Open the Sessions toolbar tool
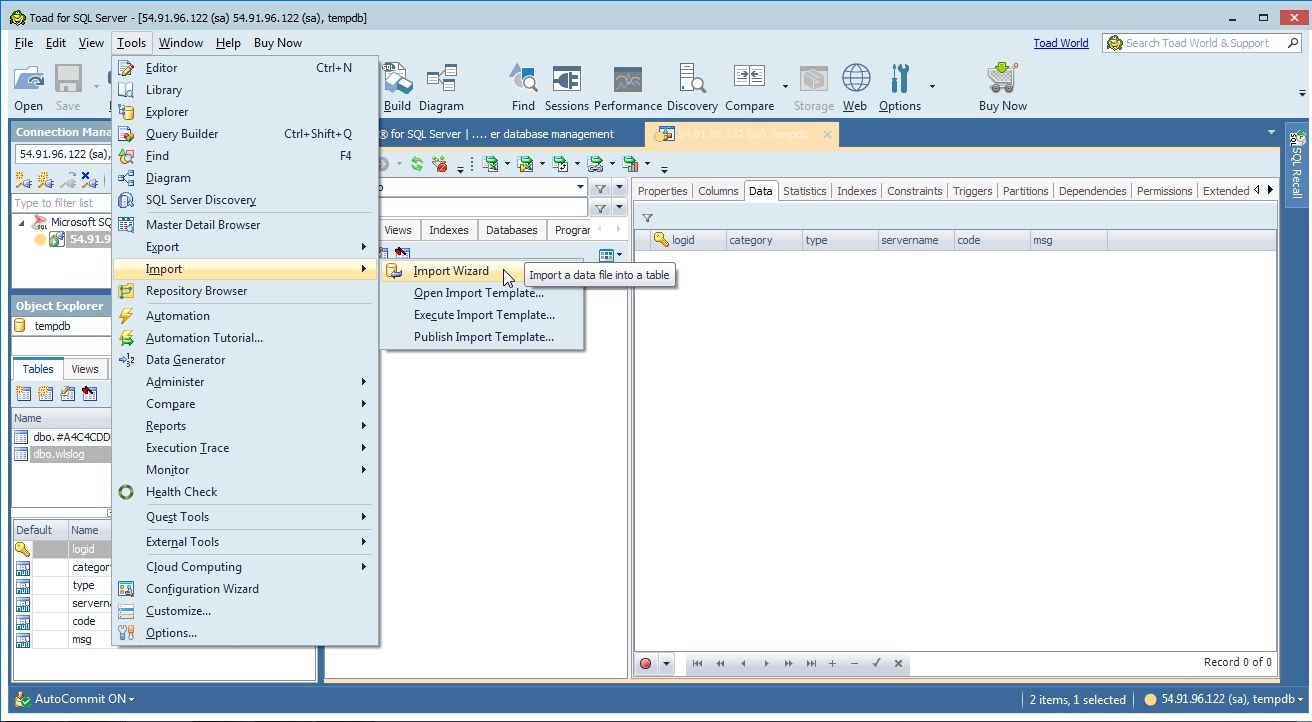Viewport: 1312px width, 722px height. 567,89
